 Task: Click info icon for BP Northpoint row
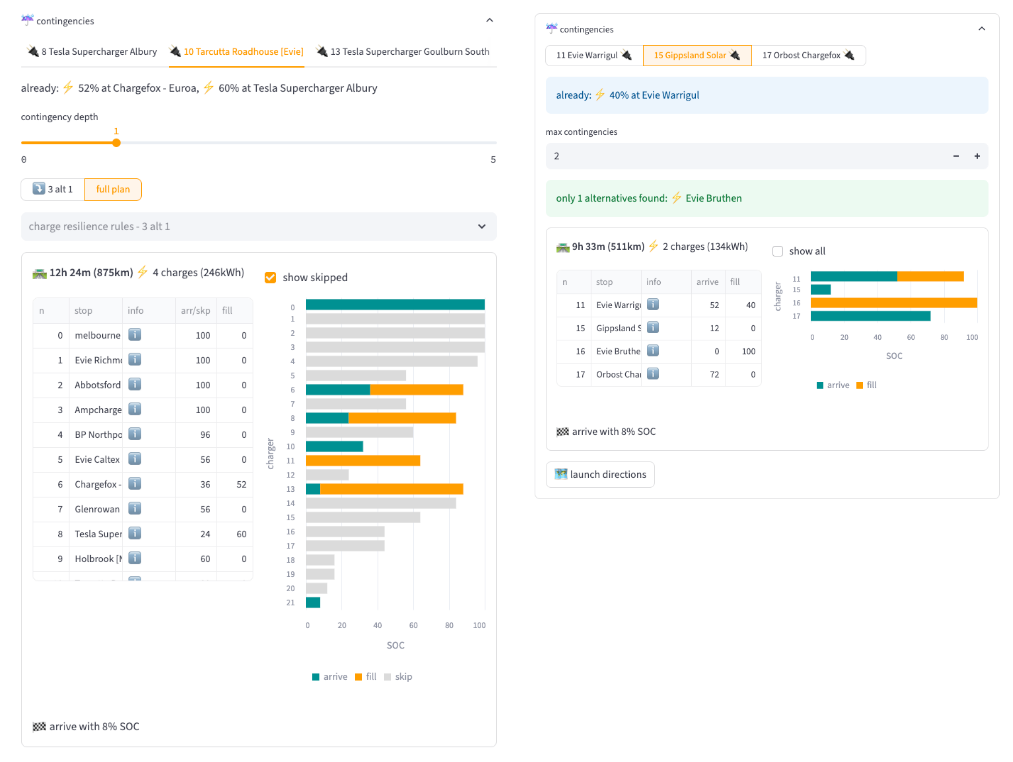tap(134, 434)
